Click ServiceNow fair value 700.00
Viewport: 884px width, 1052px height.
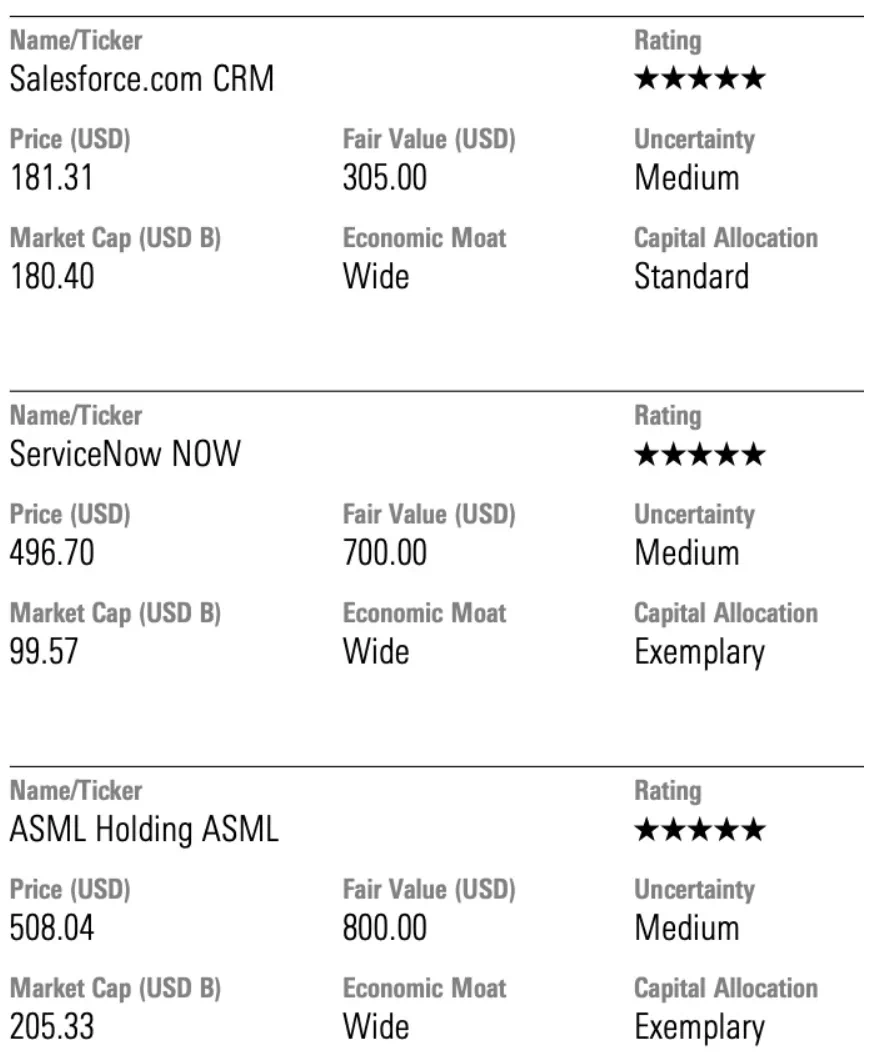pos(385,553)
